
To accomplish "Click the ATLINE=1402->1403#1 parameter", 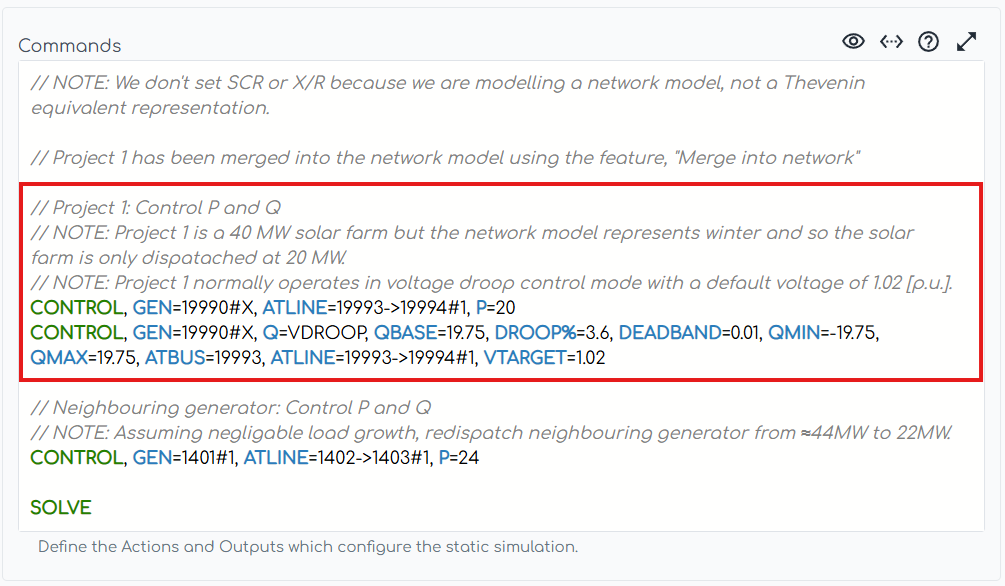I will coord(337,458).
